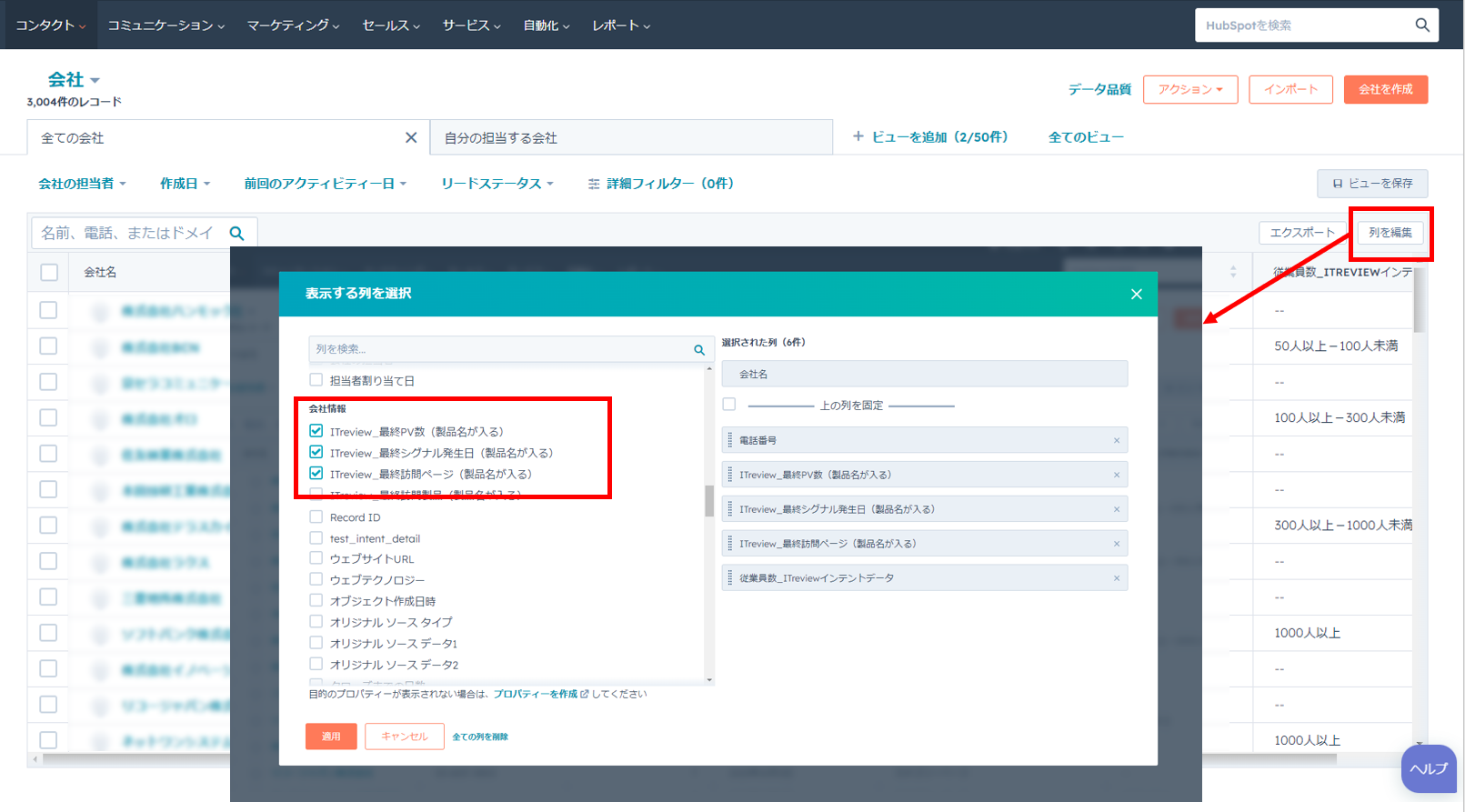Close the column selection dialog
Image resolution: width=1465 pixels, height=812 pixels.
[x=1136, y=294]
